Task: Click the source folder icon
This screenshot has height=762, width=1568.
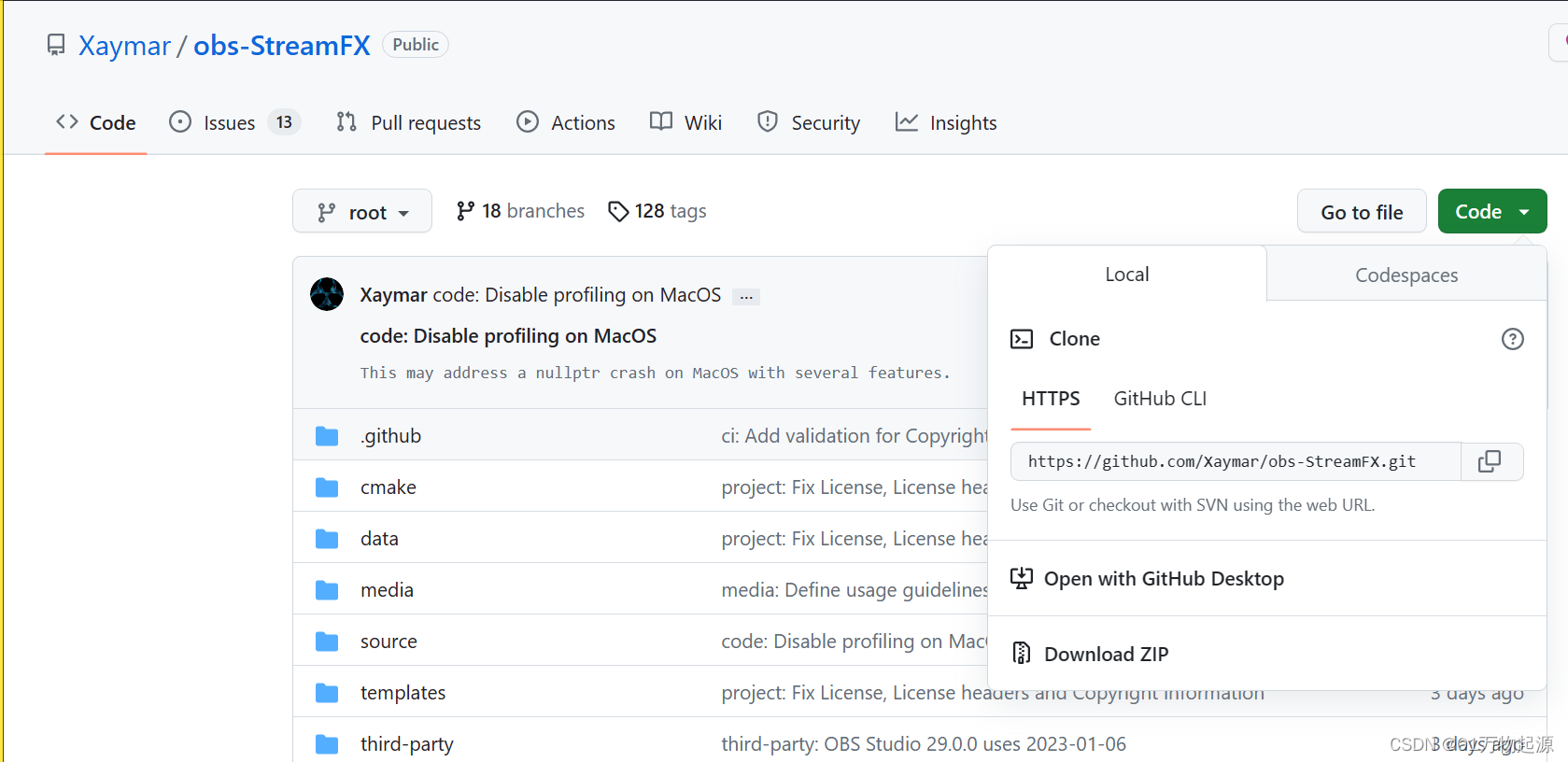Action: point(327,642)
